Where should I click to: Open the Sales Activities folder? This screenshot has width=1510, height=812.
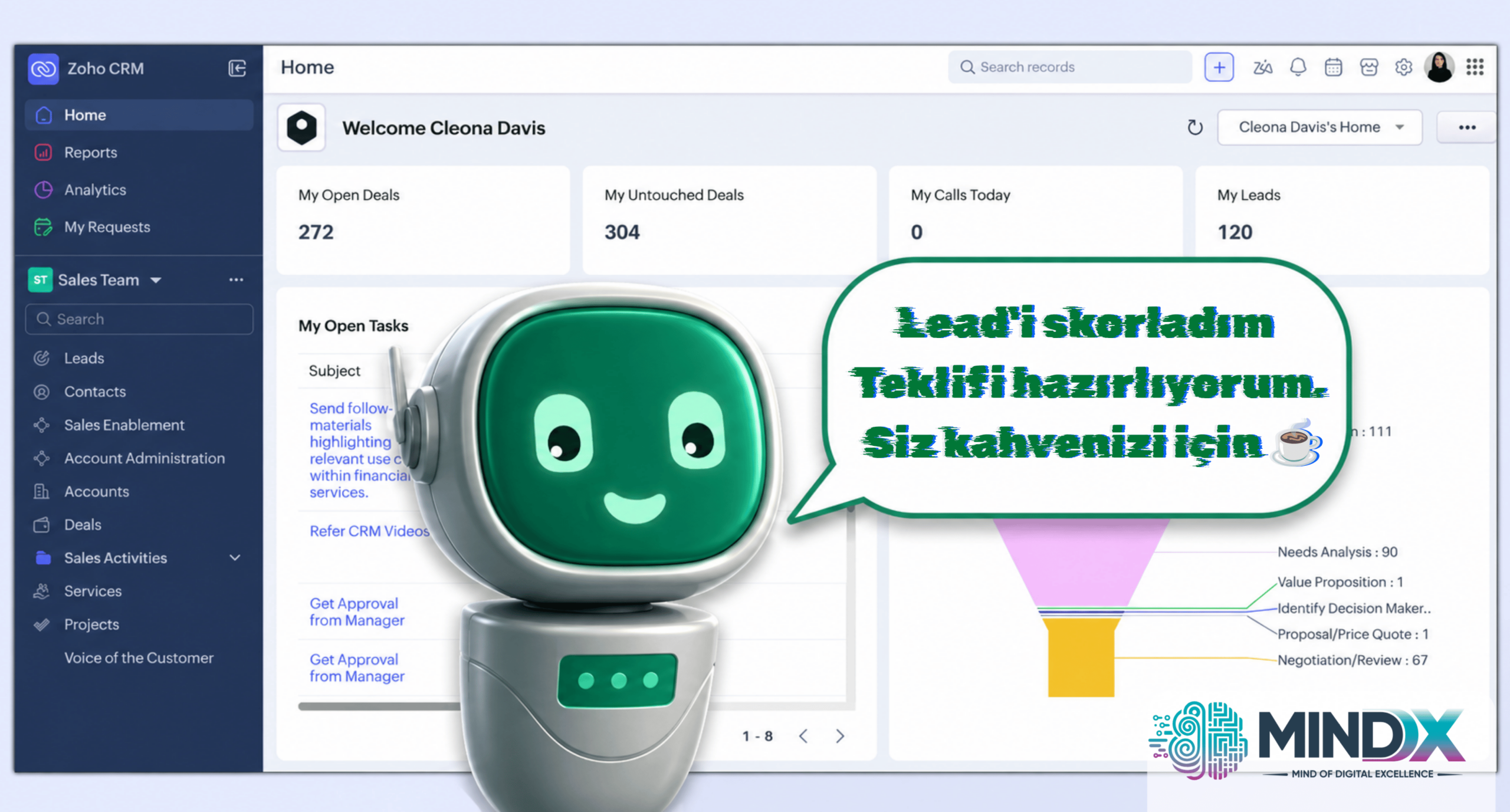coord(116,558)
